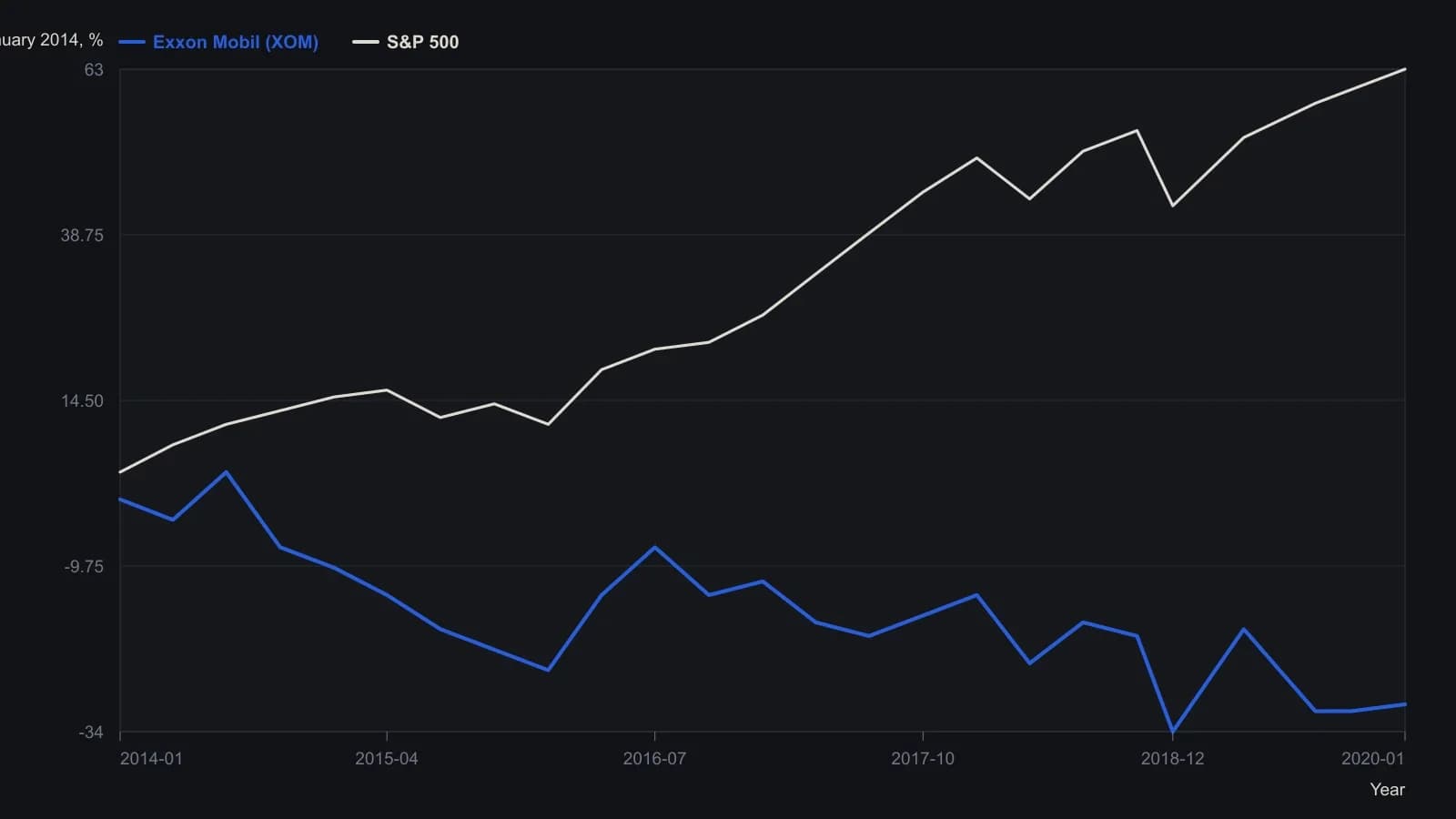Click the blue Exxon Mobil legend line swatch
This screenshot has height=819, width=1456.
click(132, 42)
